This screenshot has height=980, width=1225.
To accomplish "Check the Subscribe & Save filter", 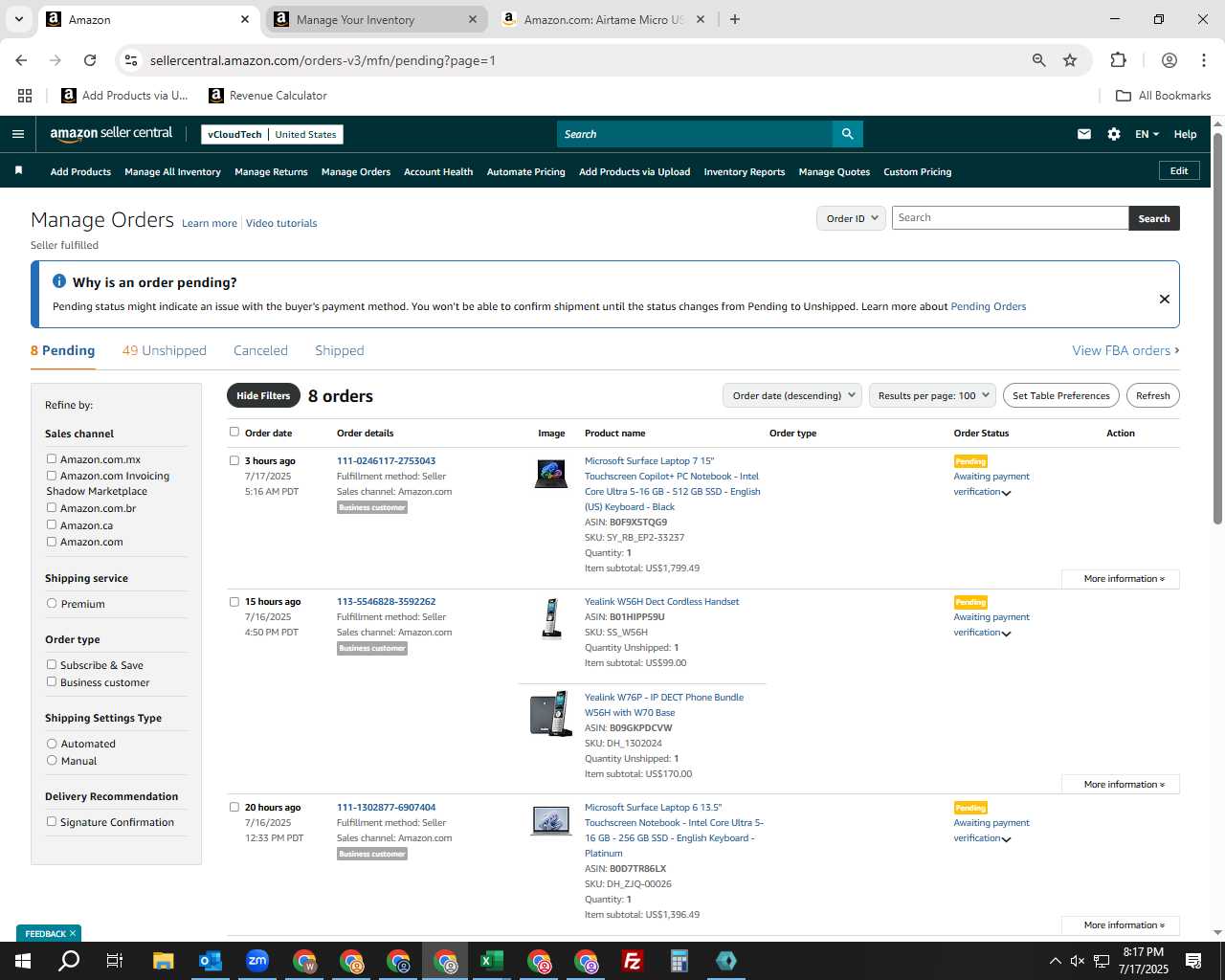I will [52, 665].
